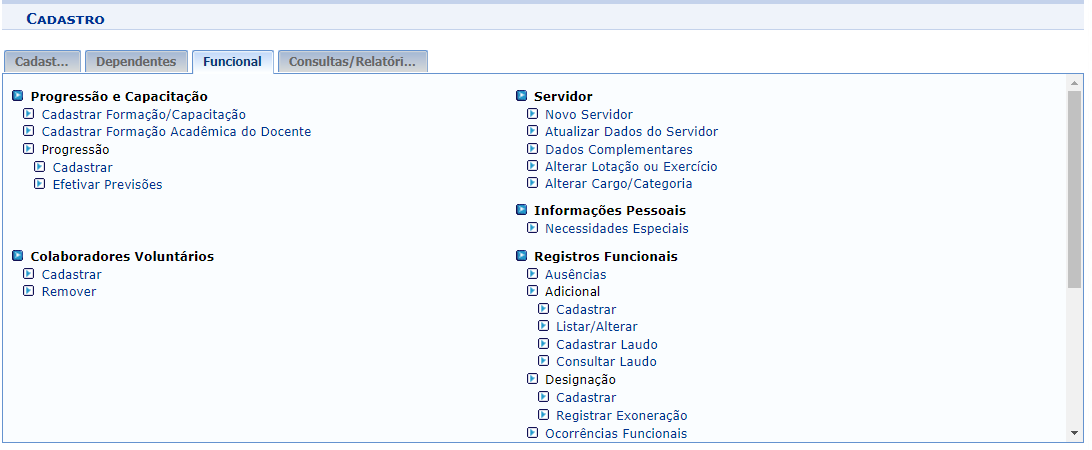Open Registrar Exoneração link
Image resolution: width=1092 pixels, height=450 pixels.
point(621,416)
